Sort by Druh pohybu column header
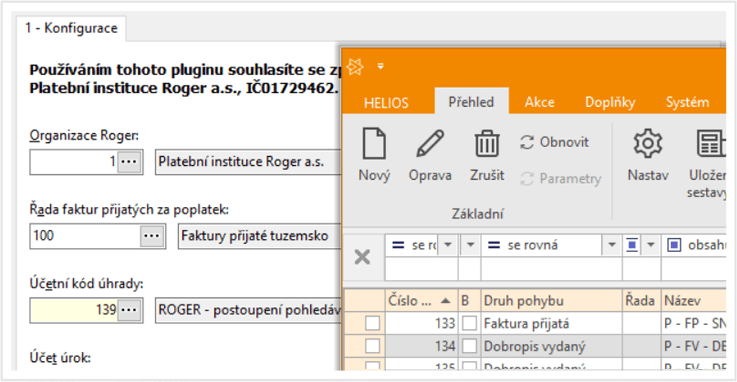Image resolution: width=737 pixels, height=382 pixels. (x=551, y=301)
